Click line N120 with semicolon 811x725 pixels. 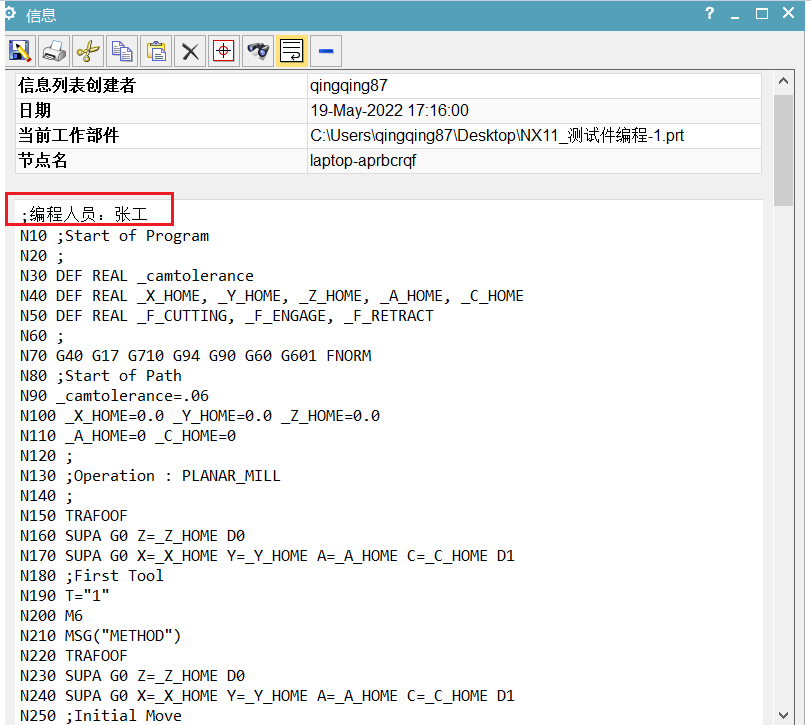pos(47,456)
